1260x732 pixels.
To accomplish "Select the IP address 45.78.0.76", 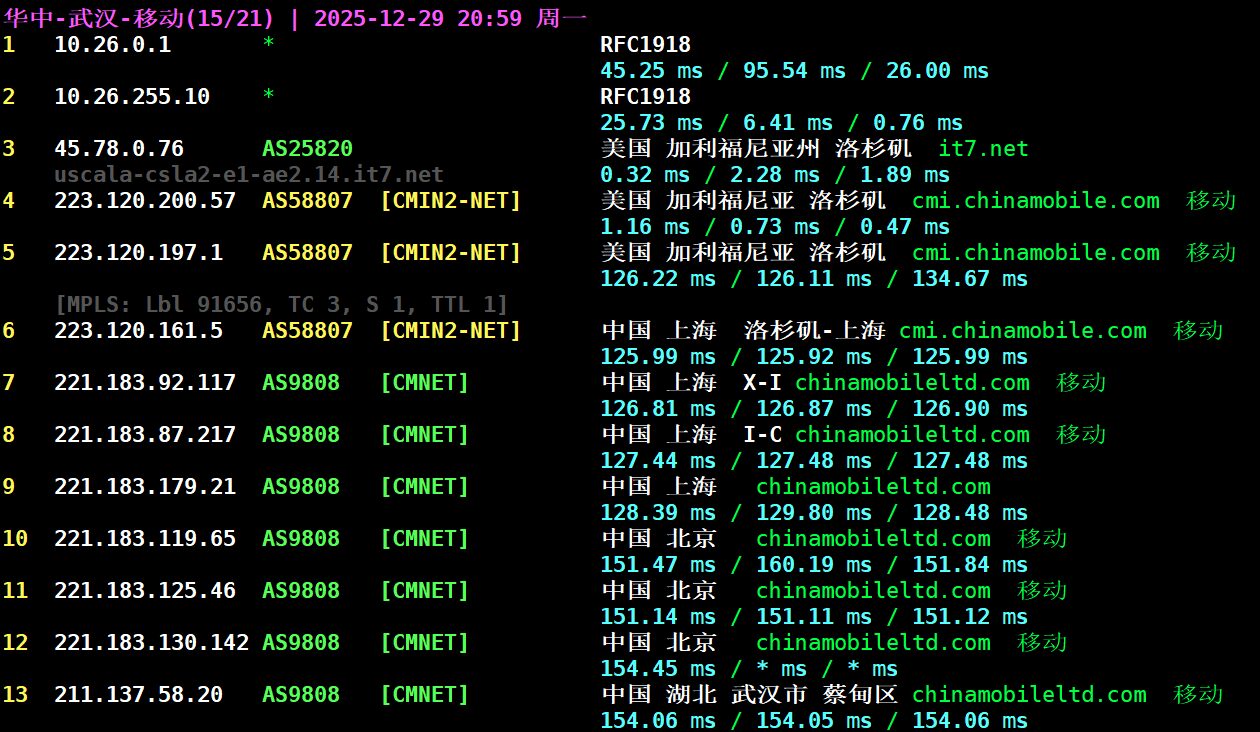I will pos(119,149).
